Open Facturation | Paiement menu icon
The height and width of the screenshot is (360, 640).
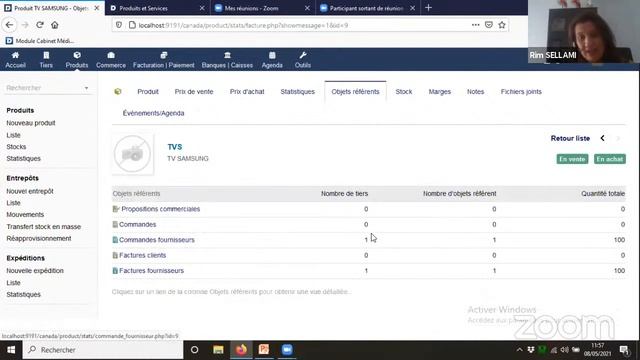point(164,56)
